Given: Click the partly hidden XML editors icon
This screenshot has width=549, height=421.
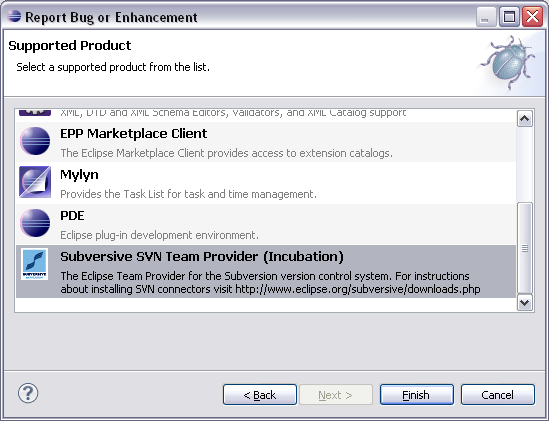Looking at the screenshot, I should click(x=35, y=112).
